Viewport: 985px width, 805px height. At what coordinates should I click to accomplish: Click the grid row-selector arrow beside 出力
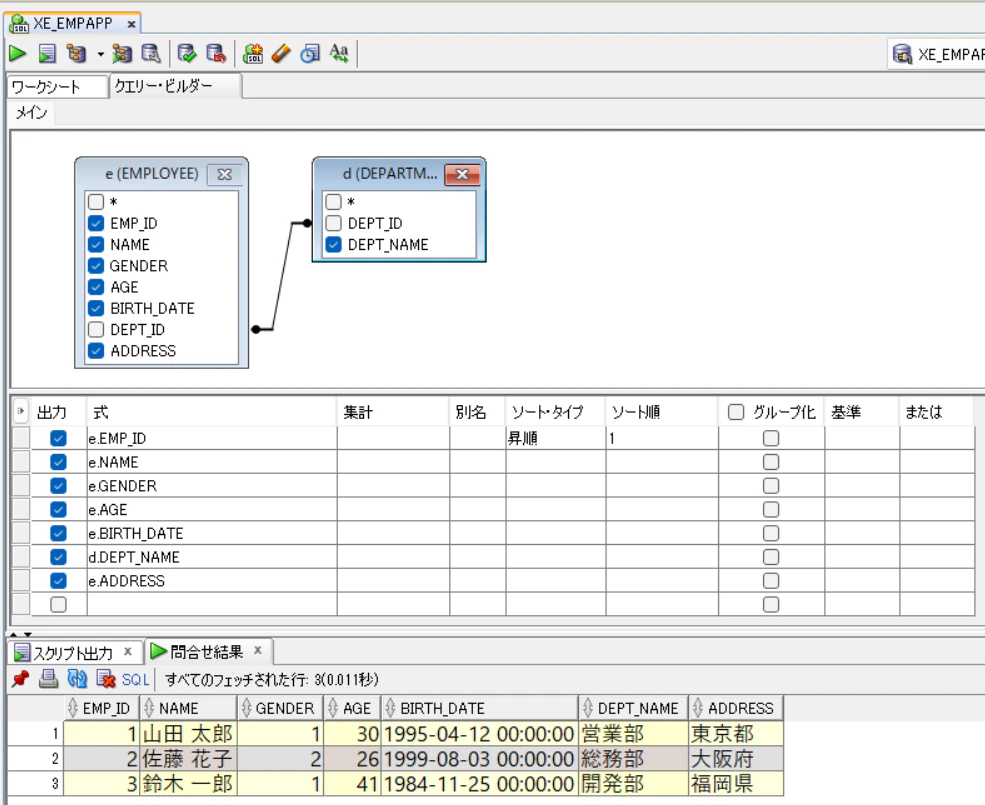point(21,412)
